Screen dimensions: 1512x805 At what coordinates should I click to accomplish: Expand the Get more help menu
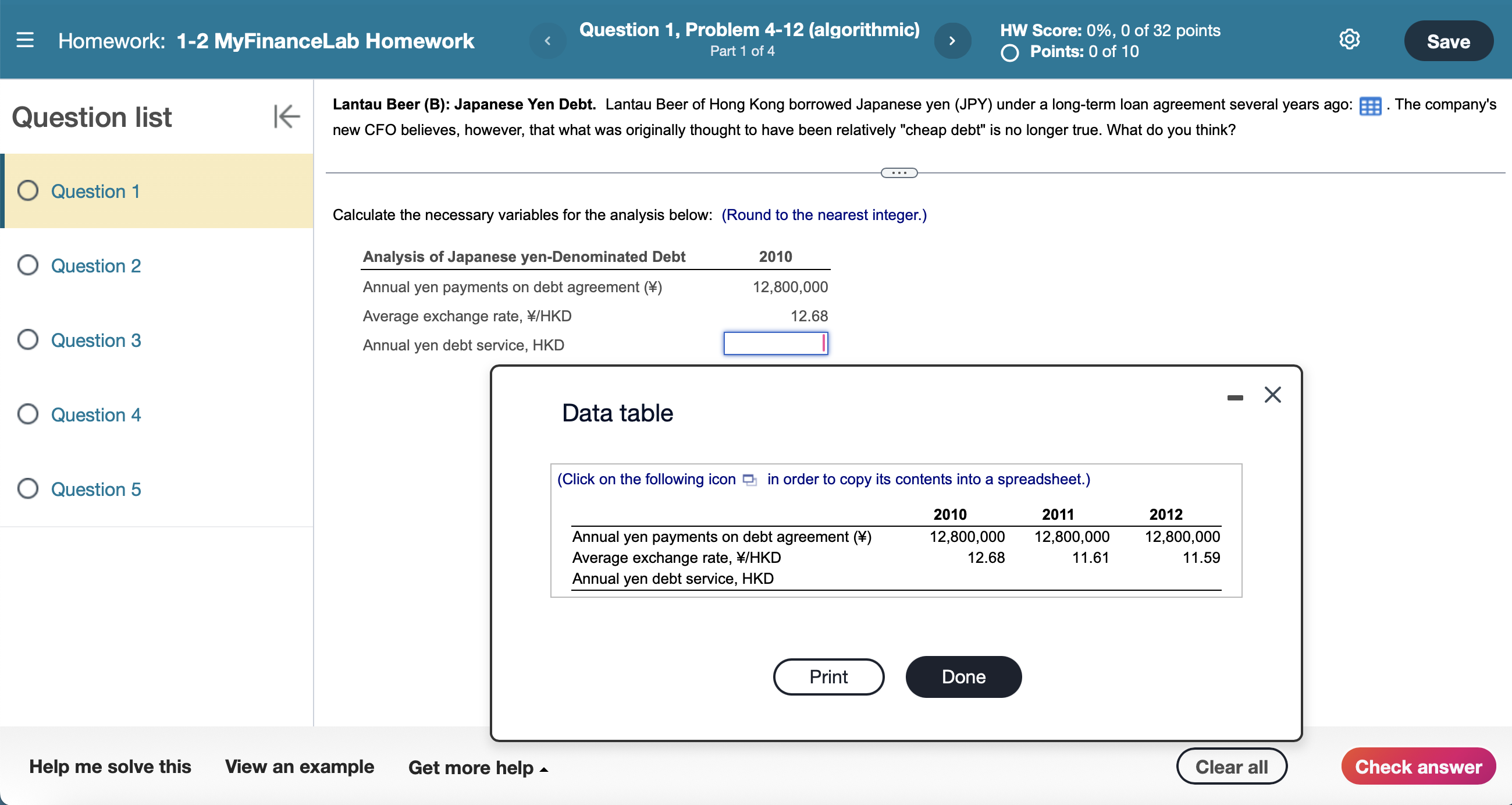pyautogui.click(x=478, y=767)
